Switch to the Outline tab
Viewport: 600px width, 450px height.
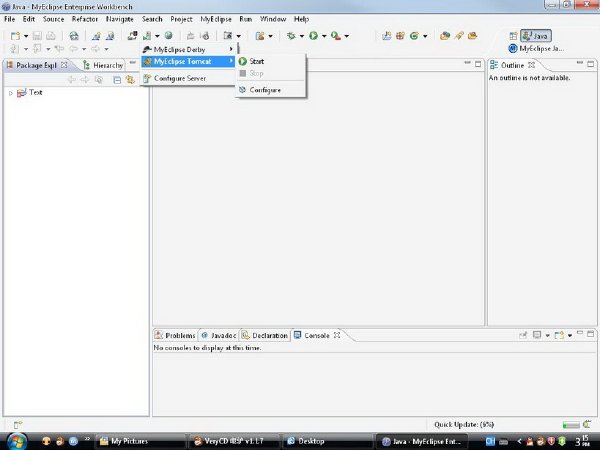tap(507, 65)
